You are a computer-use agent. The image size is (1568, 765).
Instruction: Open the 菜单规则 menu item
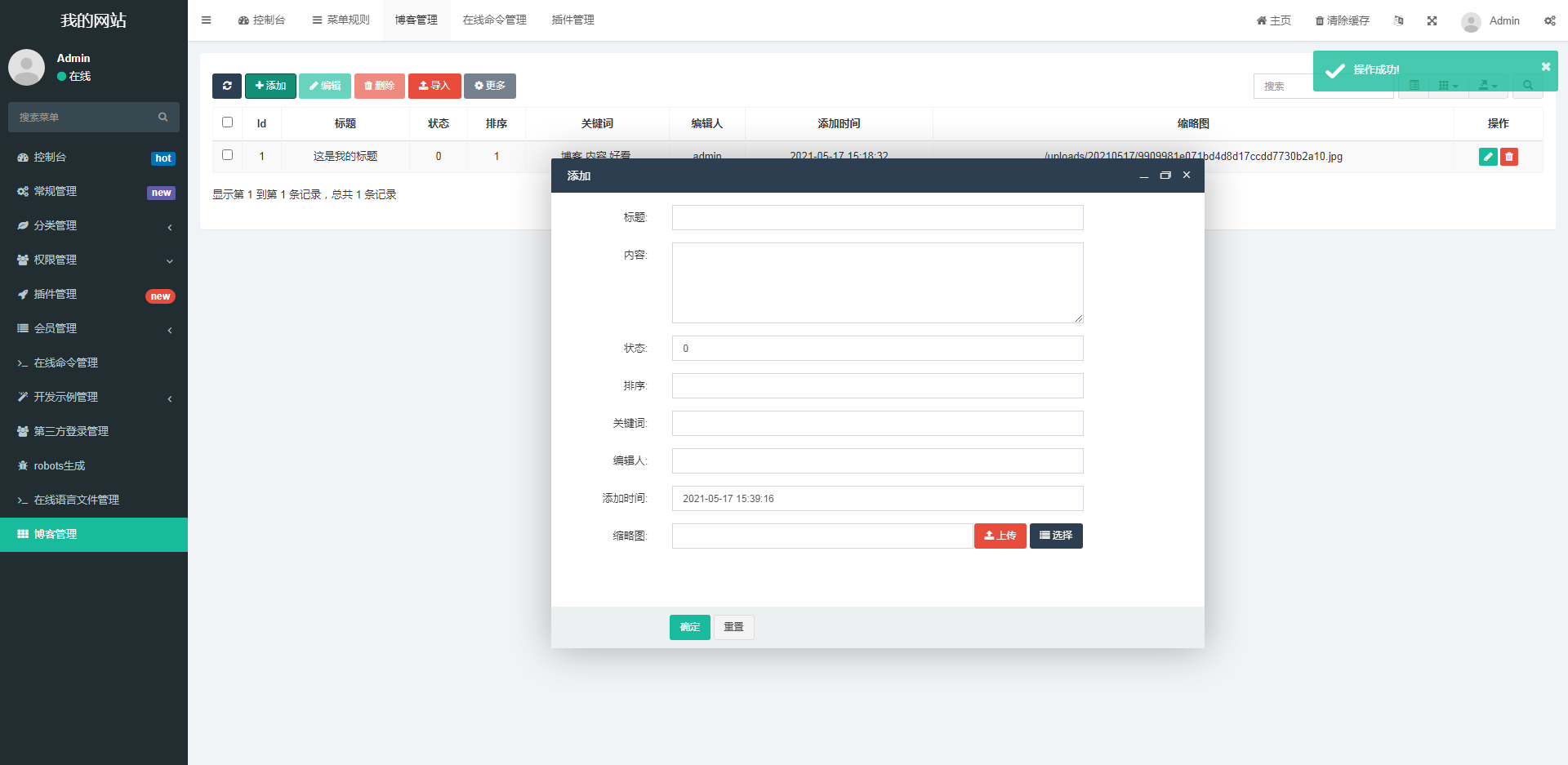click(341, 20)
